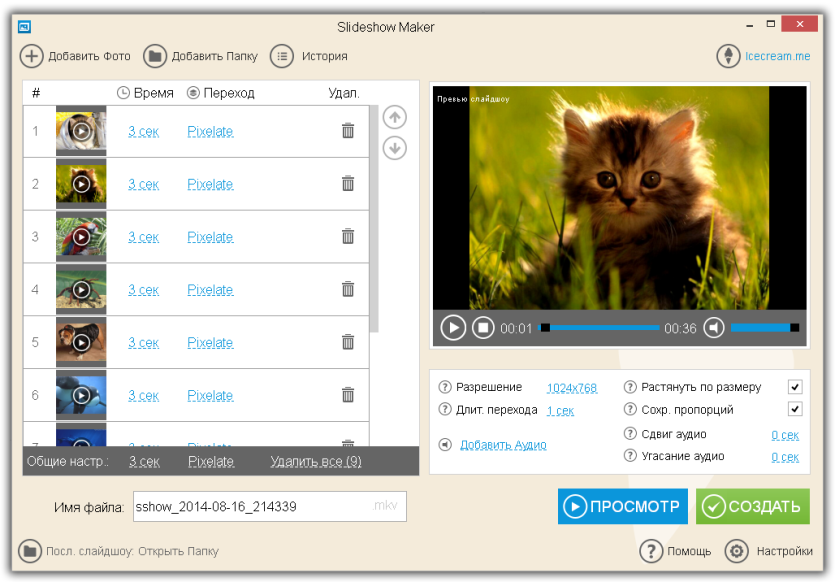
Task: Change general 3 сек time in Общие настр.
Action: [x=144, y=462]
